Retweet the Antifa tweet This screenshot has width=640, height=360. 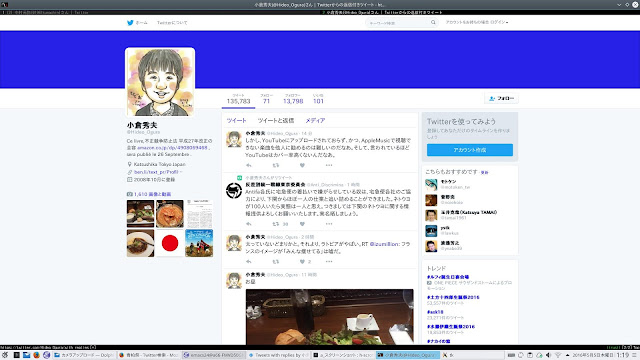point(276,224)
